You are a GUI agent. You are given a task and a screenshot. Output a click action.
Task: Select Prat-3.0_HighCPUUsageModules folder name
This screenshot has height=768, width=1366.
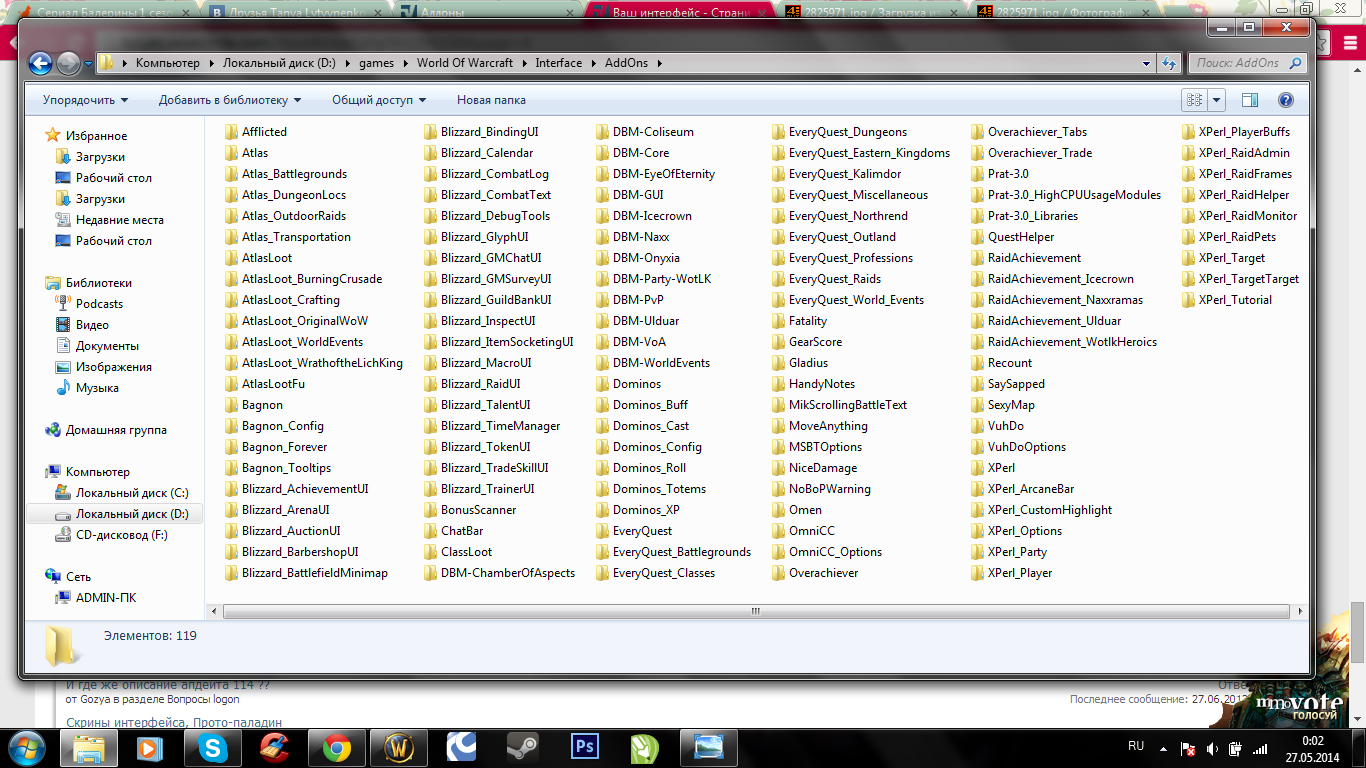coord(1075,195)
